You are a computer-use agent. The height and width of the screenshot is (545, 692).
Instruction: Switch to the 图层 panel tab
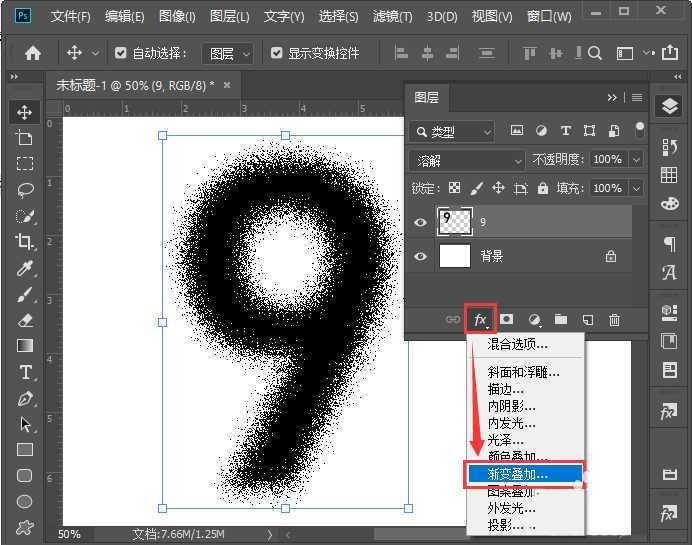pyautogui.click(x=426, y=97)
